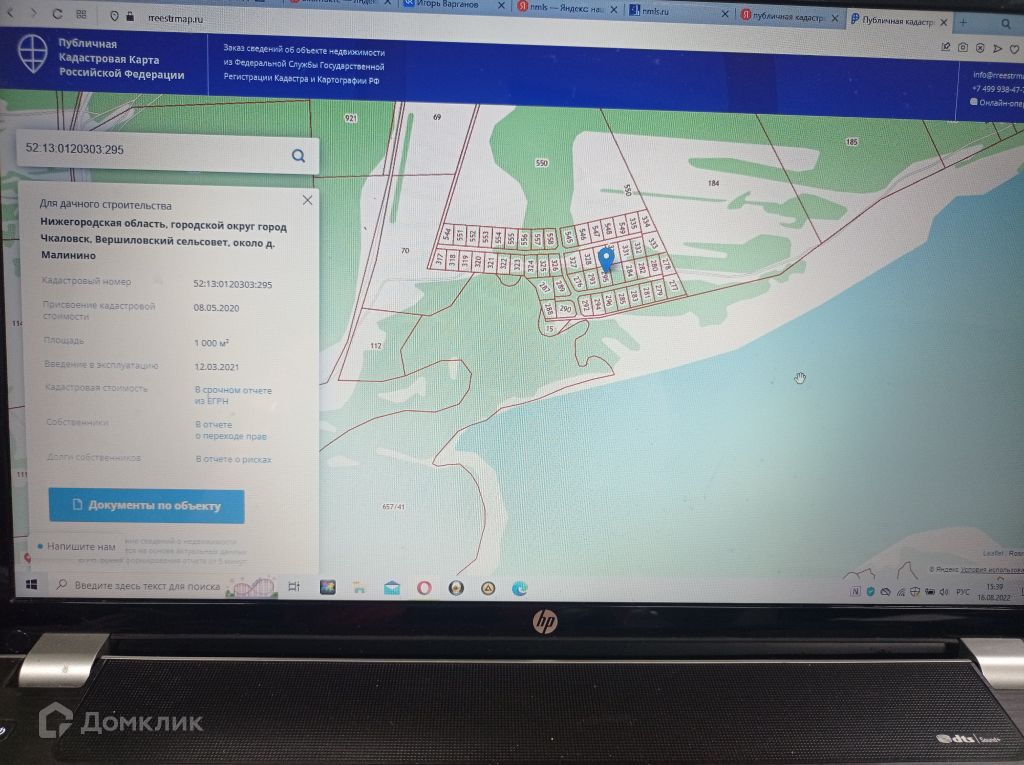Click the blue map location pin
Screen dimensions: 1024x765
click(x=607, y=259)
